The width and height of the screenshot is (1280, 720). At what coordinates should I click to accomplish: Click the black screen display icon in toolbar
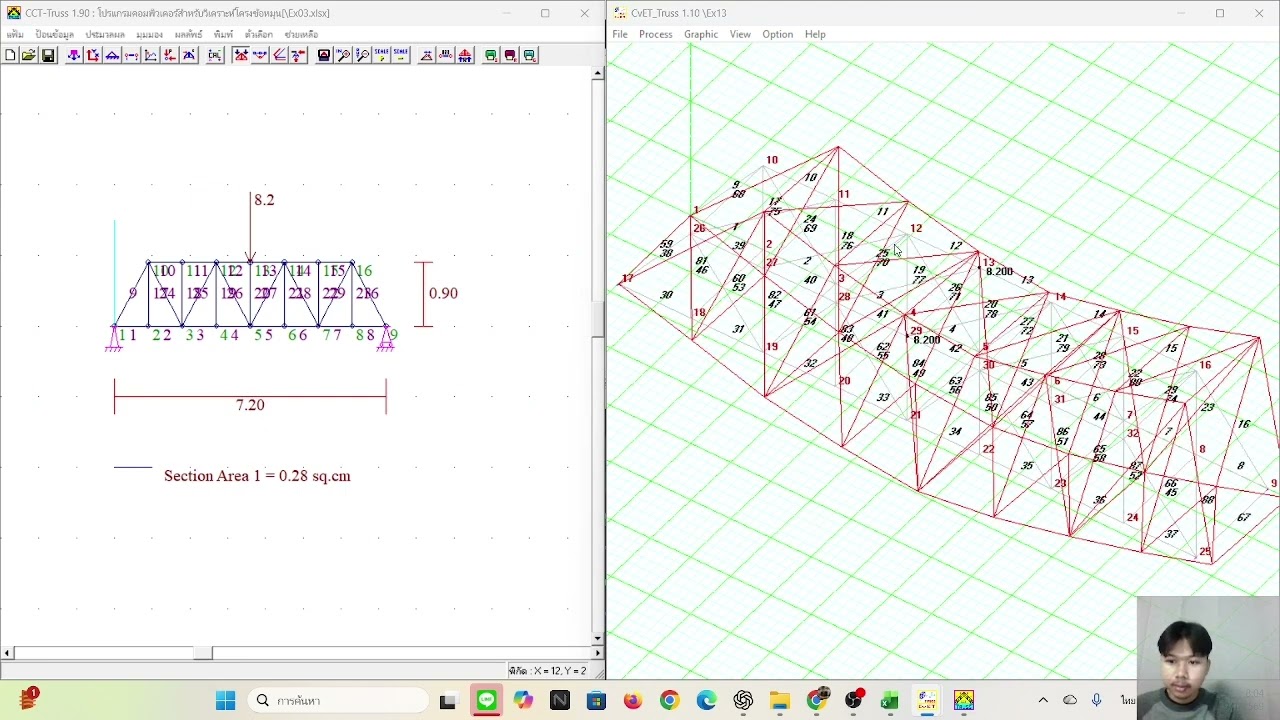(x=324, y=55)
